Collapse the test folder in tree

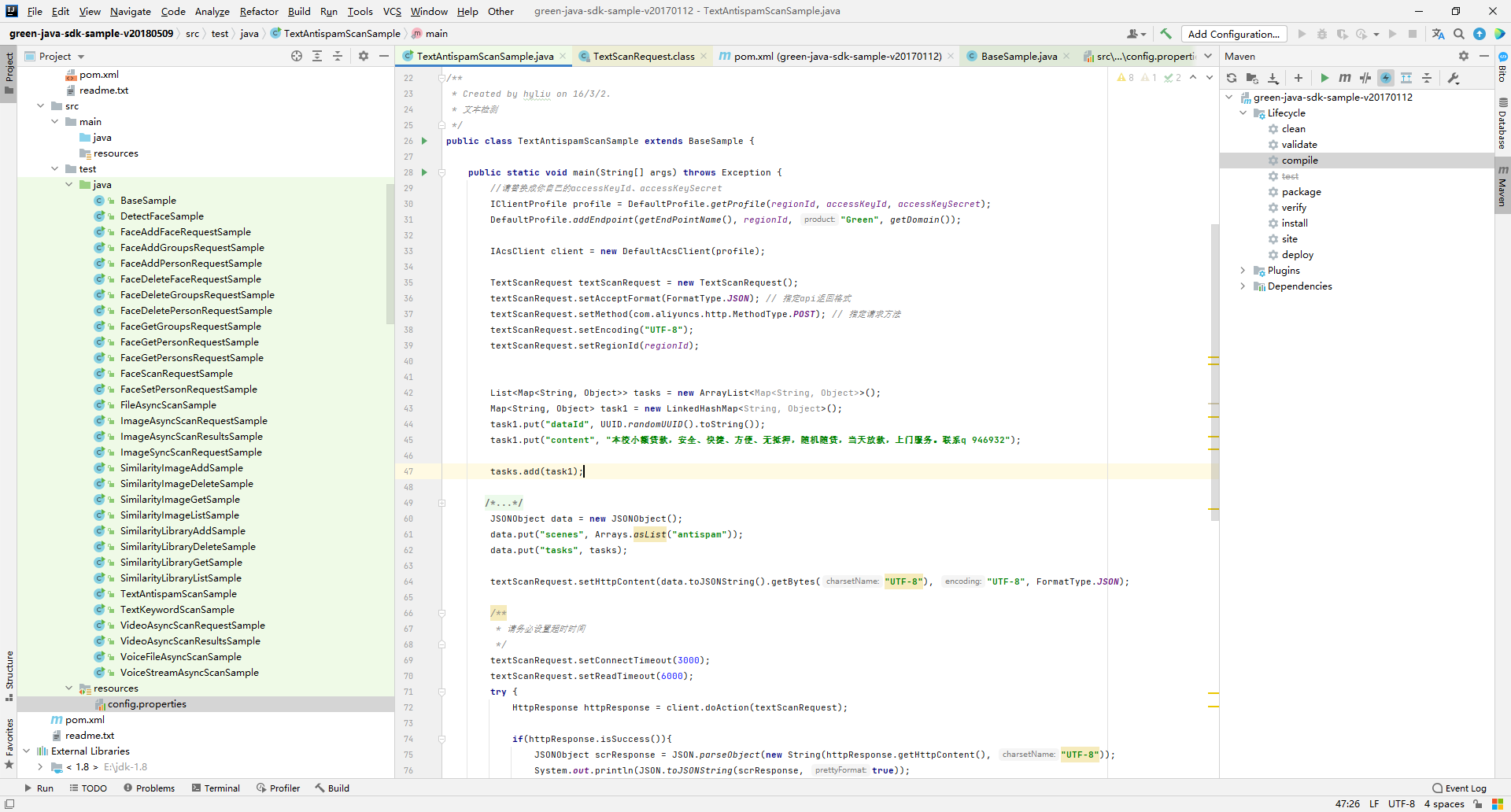[x=54, y=168]
